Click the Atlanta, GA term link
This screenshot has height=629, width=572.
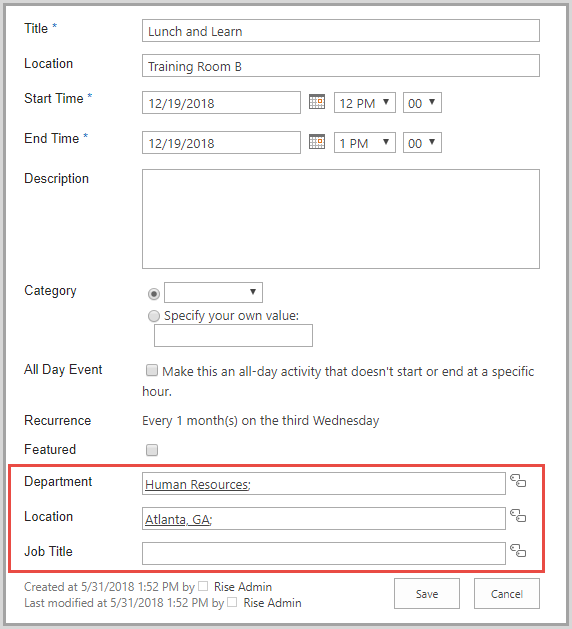(x=178, y=519)
